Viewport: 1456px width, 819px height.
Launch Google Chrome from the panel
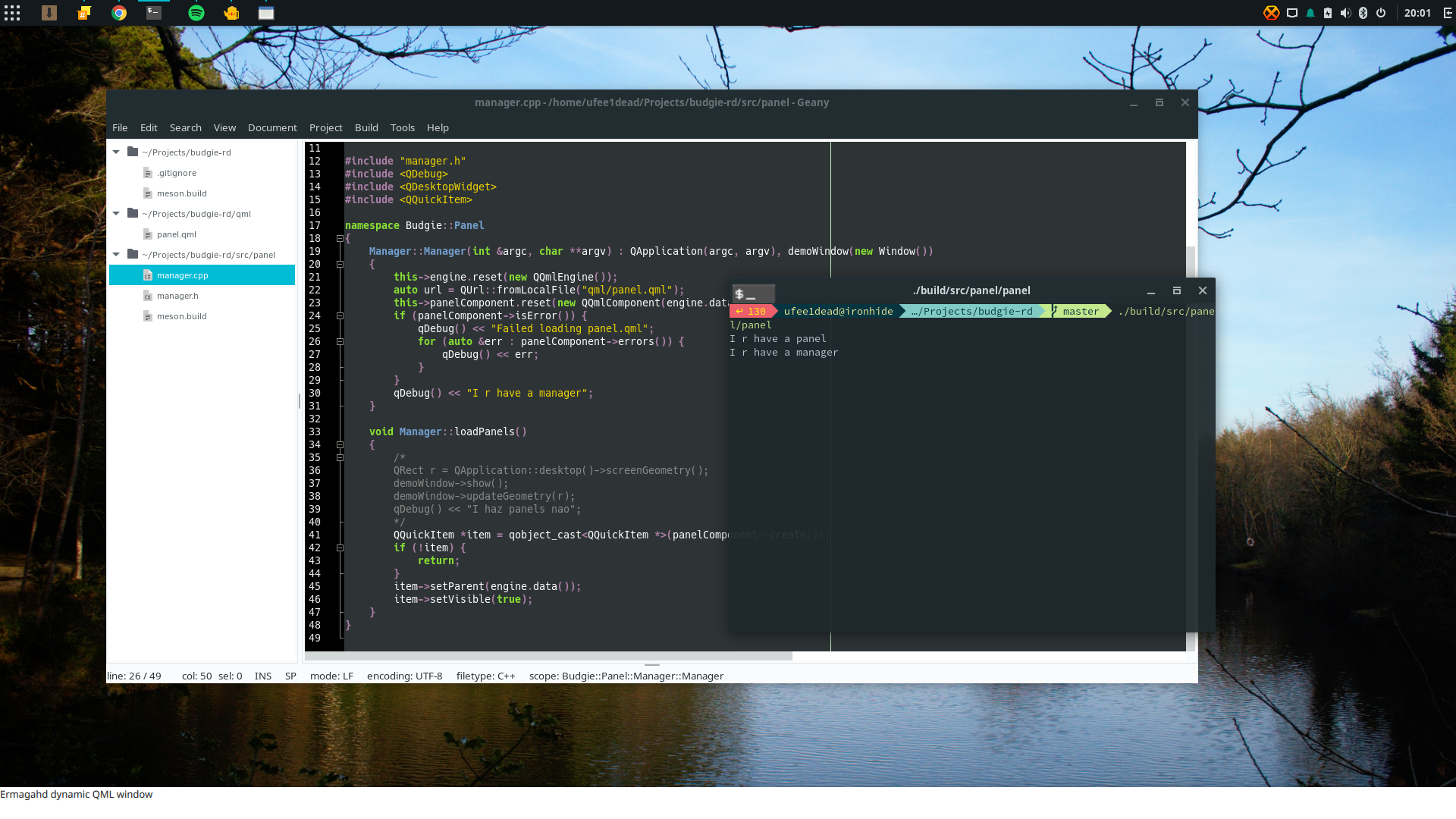click(119, 13)
